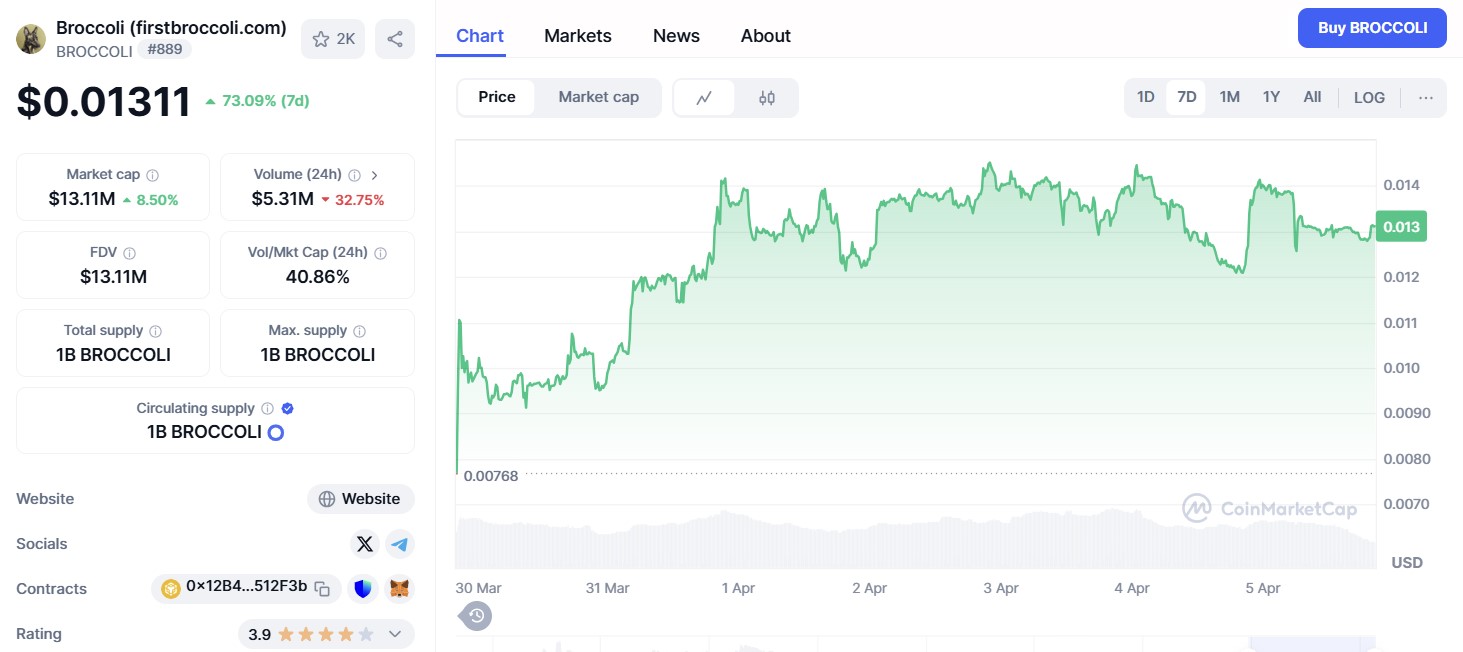Toggle chart to Market cap
Image resolution: width=1463 pixels, height=652 pixels.
coord(598,97)
